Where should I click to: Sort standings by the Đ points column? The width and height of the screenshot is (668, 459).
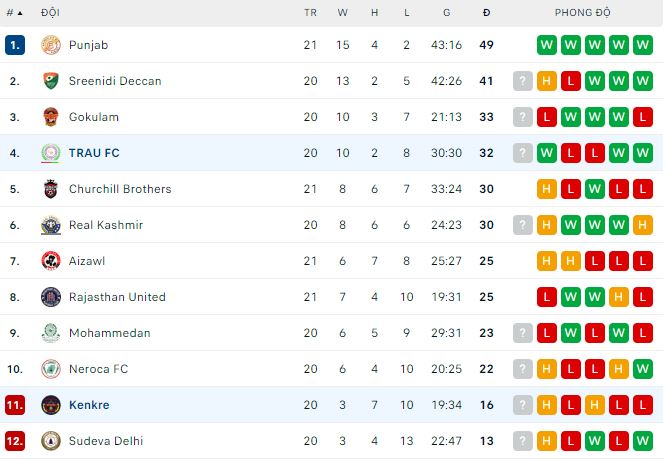[487, 13]
